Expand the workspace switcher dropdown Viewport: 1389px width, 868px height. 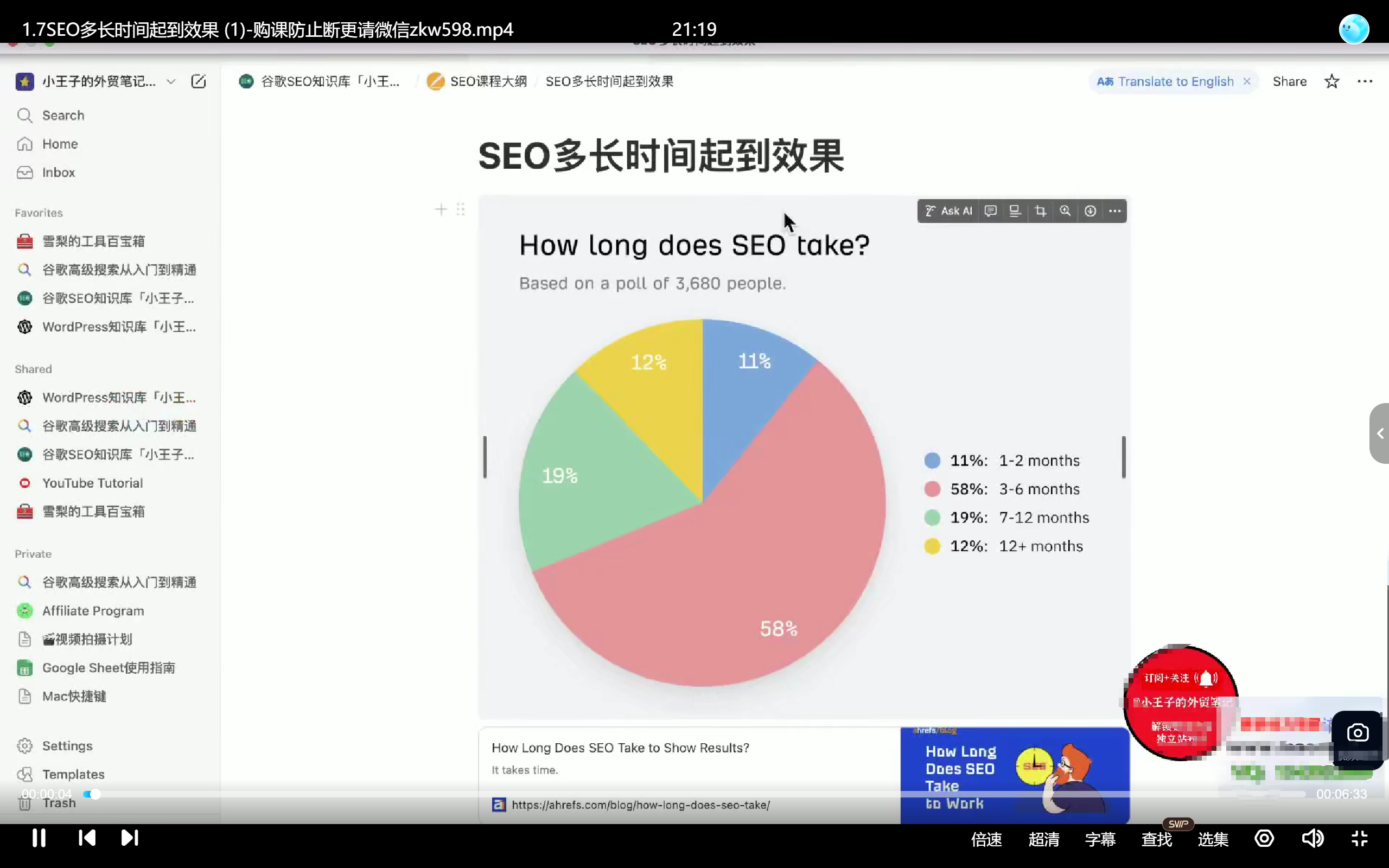(170, 81)
